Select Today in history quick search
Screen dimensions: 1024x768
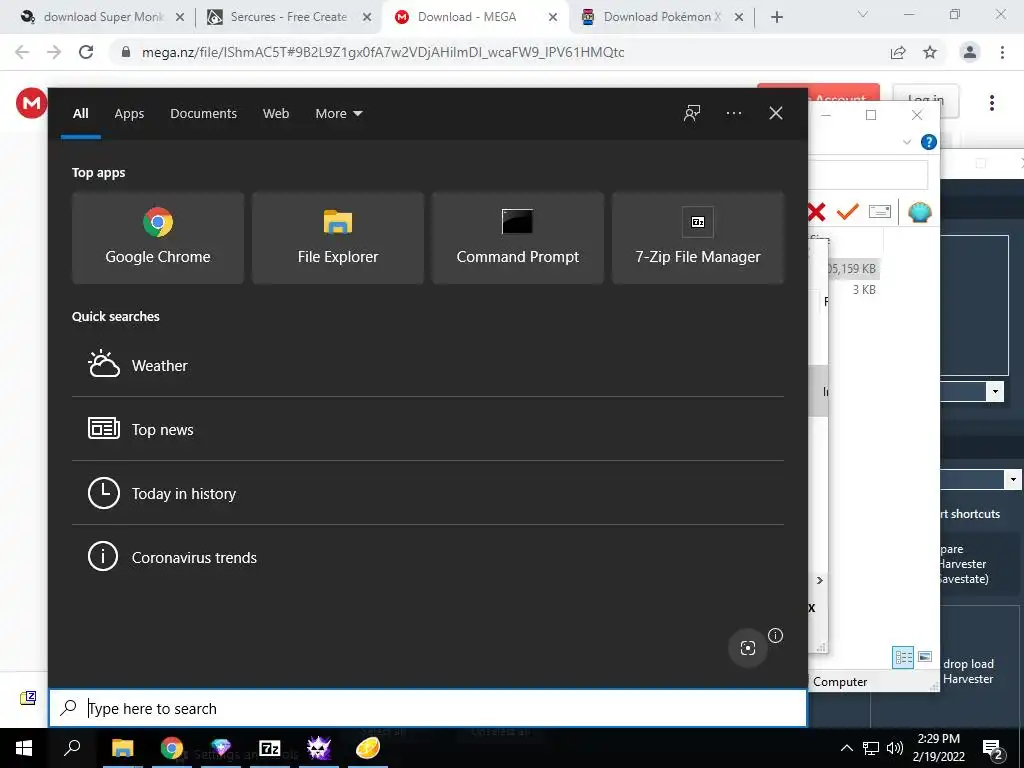point(428,493)
